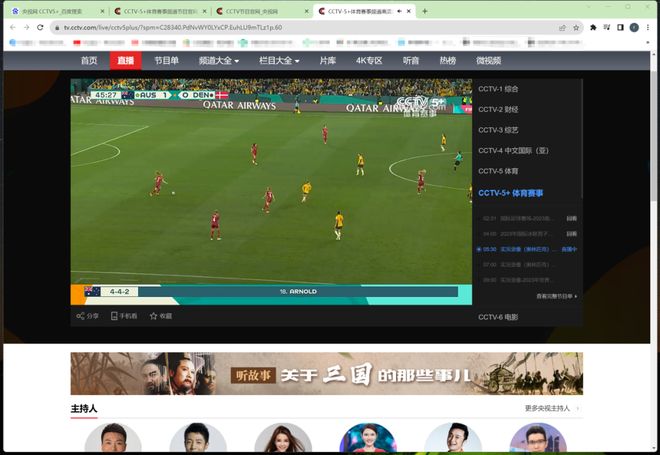Open 听音 in the navigation bar
The height and width of the screenshot is (455, 660).
(410, 61)
